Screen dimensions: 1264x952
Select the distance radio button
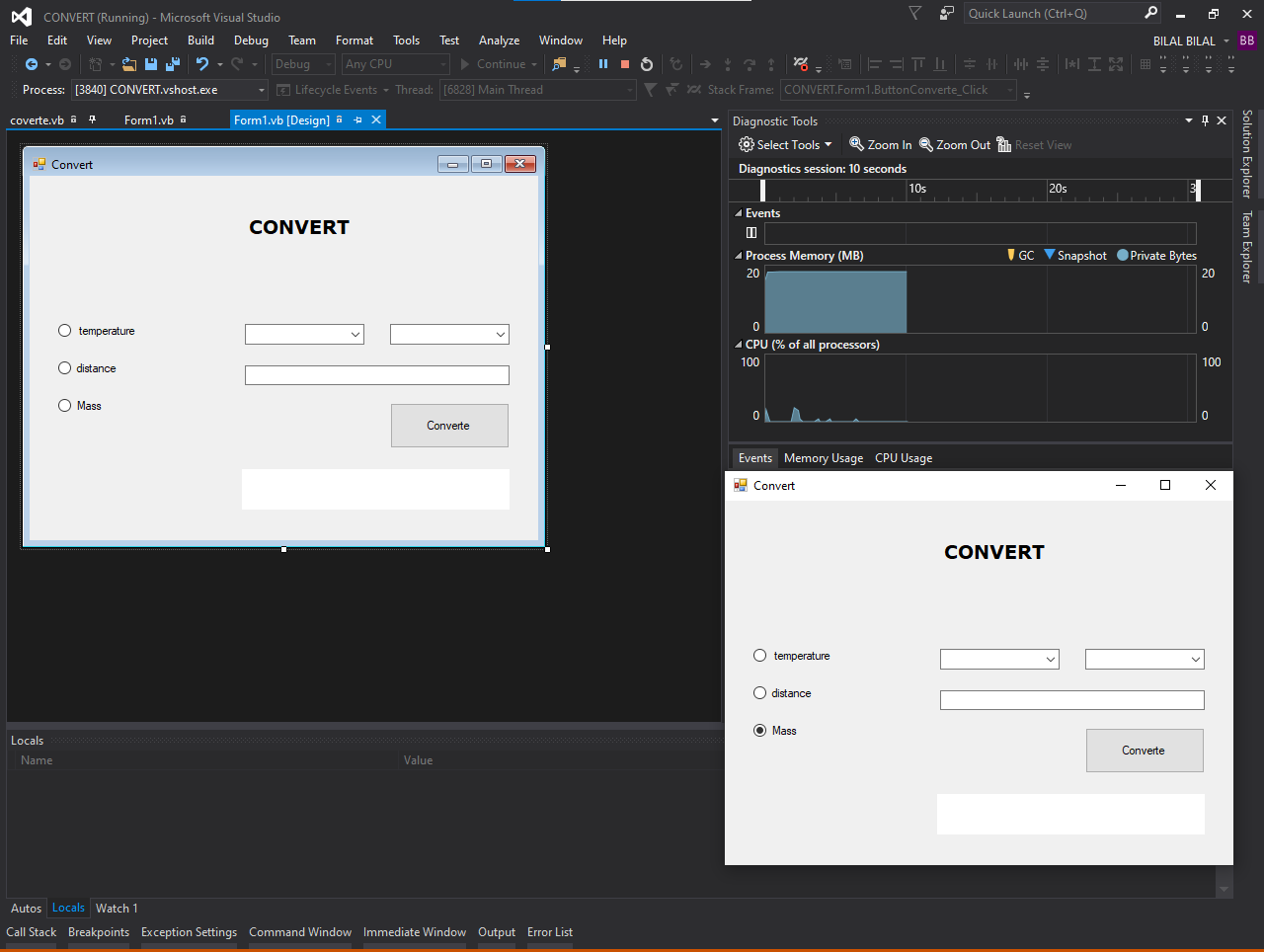point(64,367)
